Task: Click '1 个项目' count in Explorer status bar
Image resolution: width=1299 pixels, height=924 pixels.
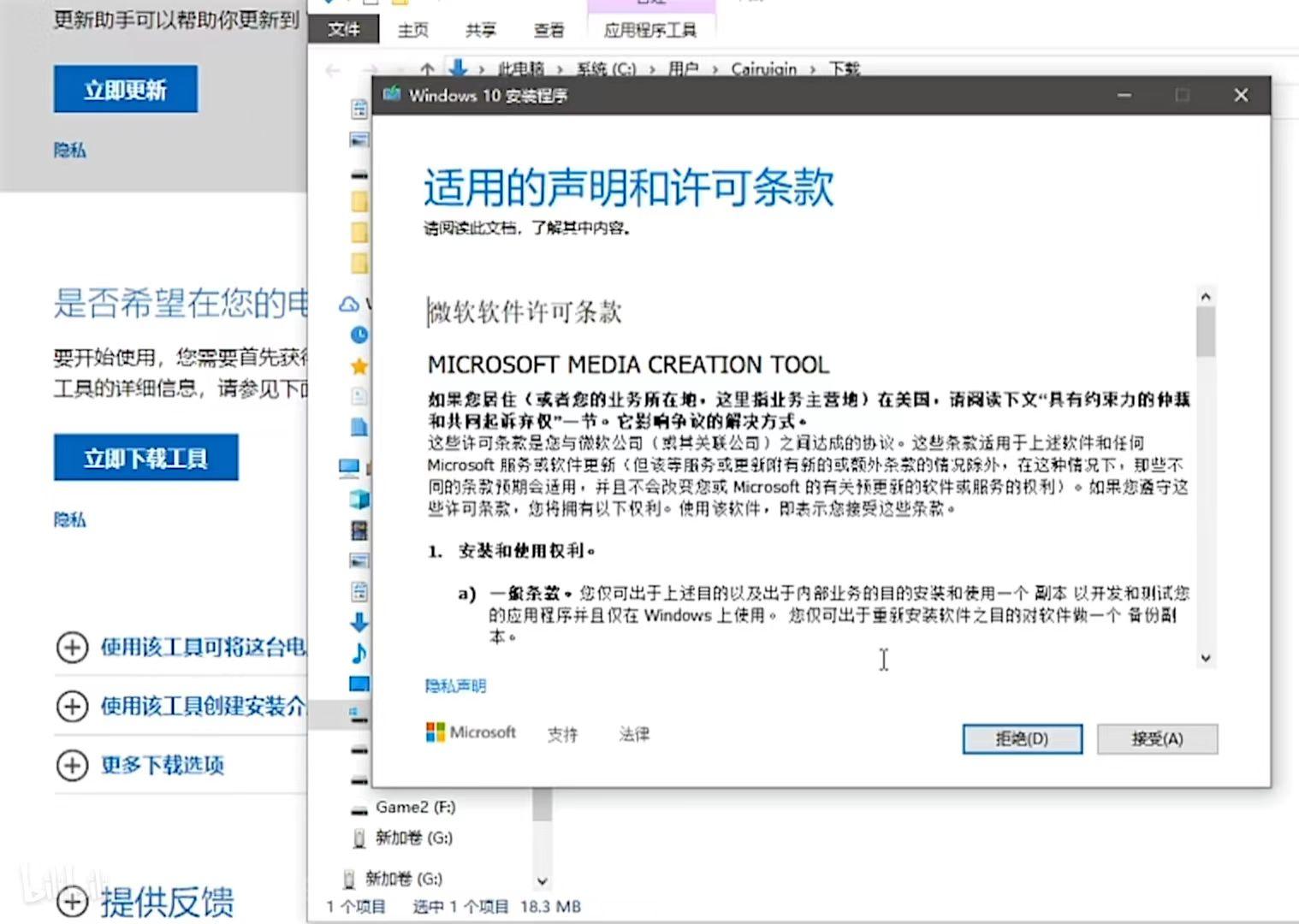Action: click(x=356, y=907)
